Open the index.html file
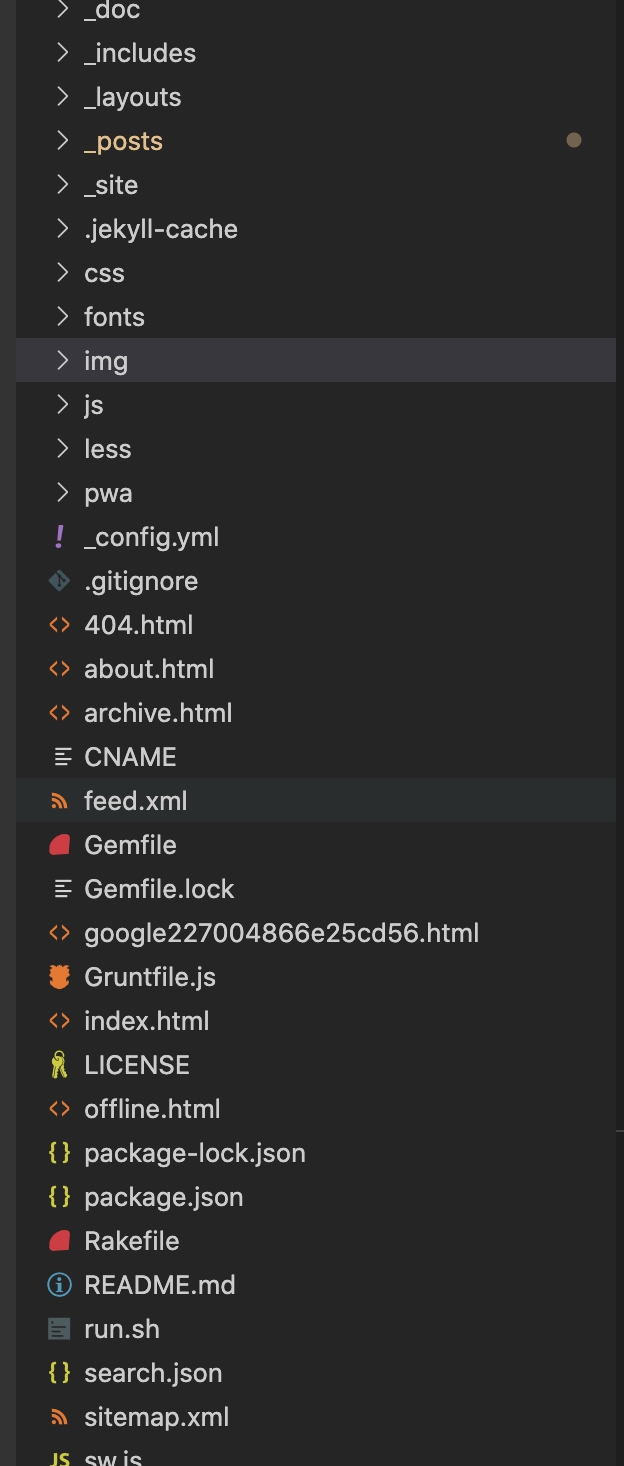The height and width of the screenshot is (1466, 624). (147, 1021)
